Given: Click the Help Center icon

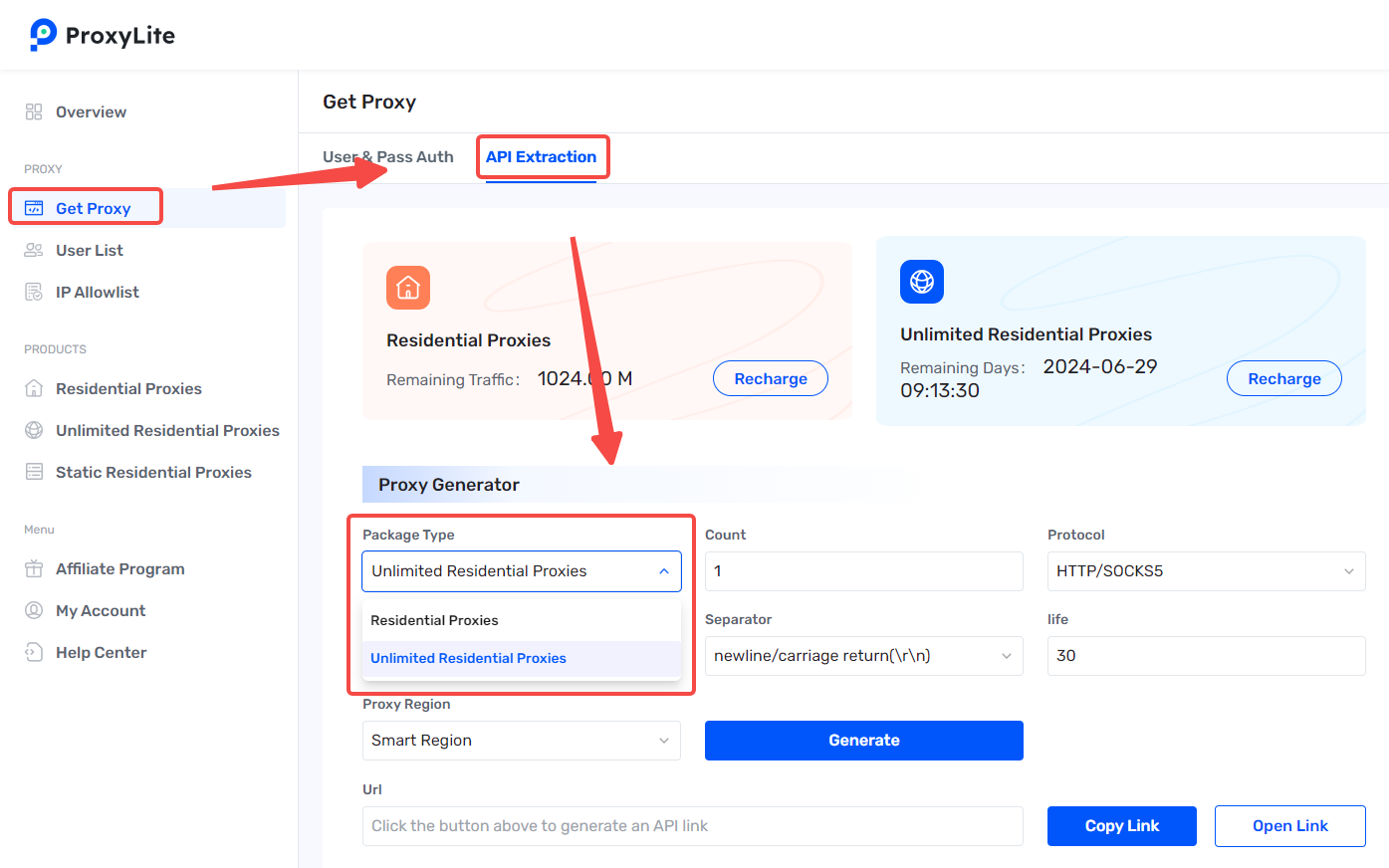Looking at the screenshot, I should click(x=34, y=652).
